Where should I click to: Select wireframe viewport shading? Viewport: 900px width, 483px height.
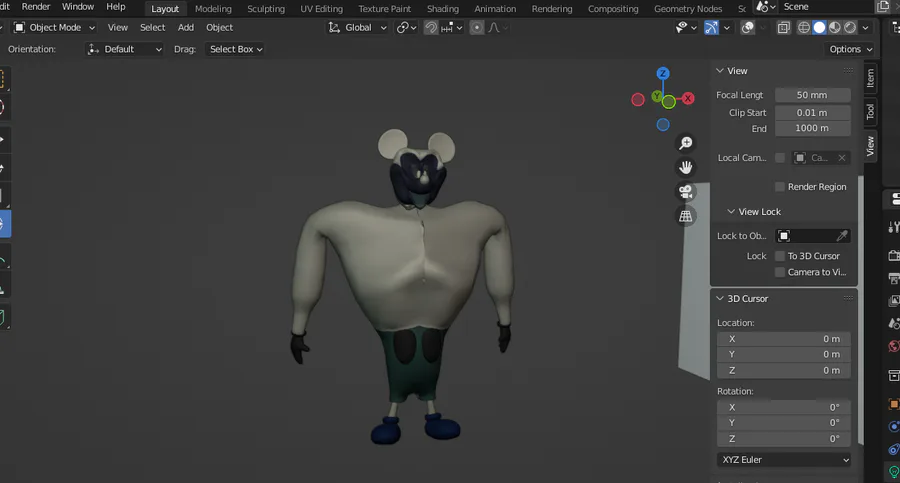(x=804, y=28)
